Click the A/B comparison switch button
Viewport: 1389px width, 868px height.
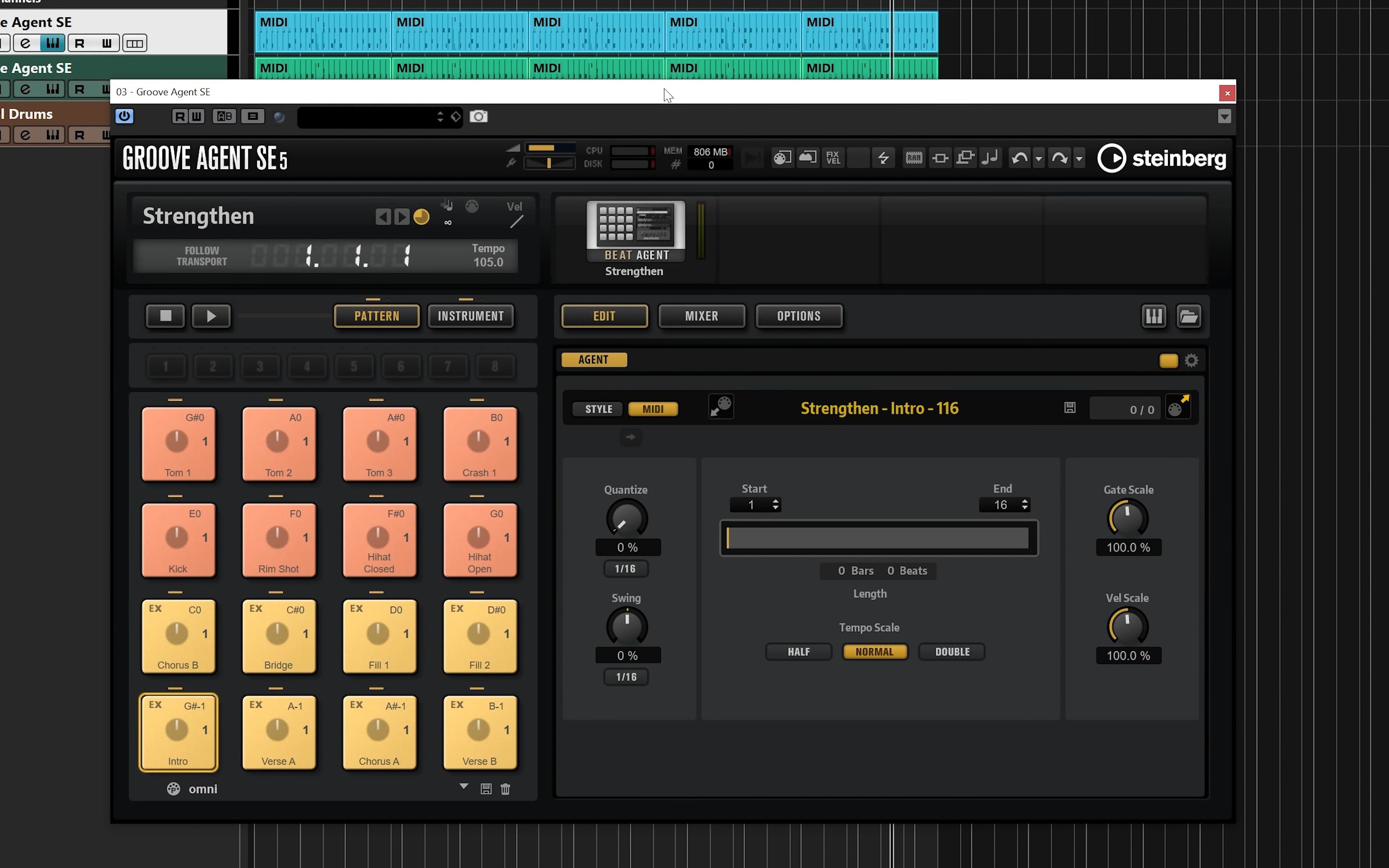point(224,117)
